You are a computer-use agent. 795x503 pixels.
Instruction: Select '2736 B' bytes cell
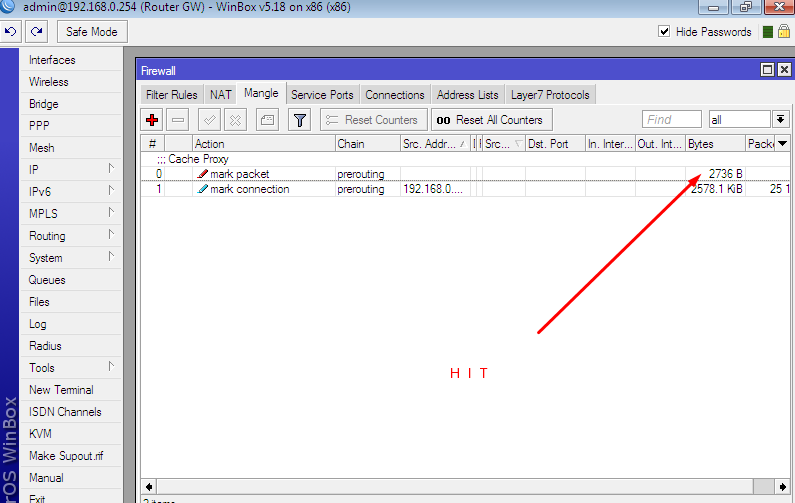[715, 174]
